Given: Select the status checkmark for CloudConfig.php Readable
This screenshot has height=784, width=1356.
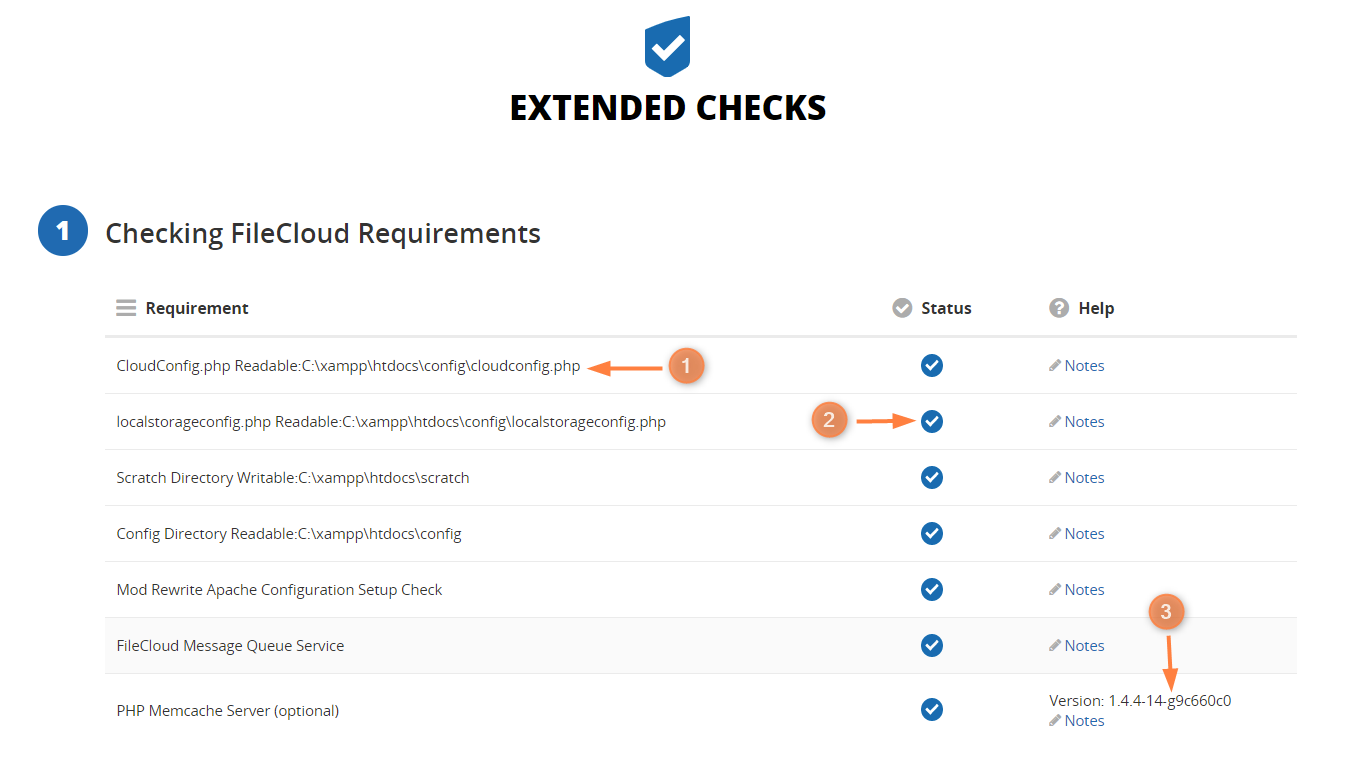Looking at the screenshot, I should [x=931, y=365].
